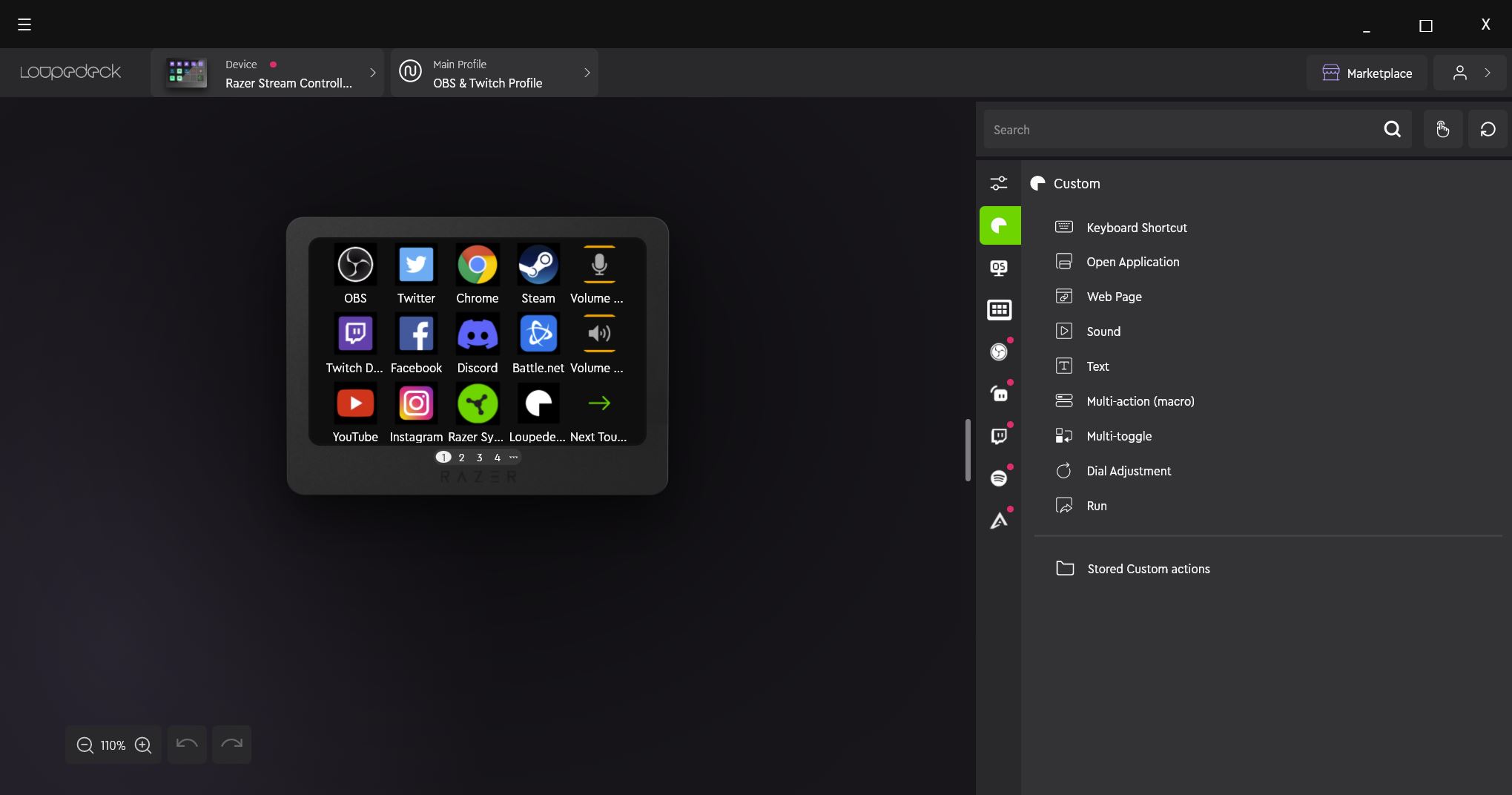The width and height of the screenshot is (1512, 795).
Task: Select the YouTube touch button
Action: (x=355, y=403)
